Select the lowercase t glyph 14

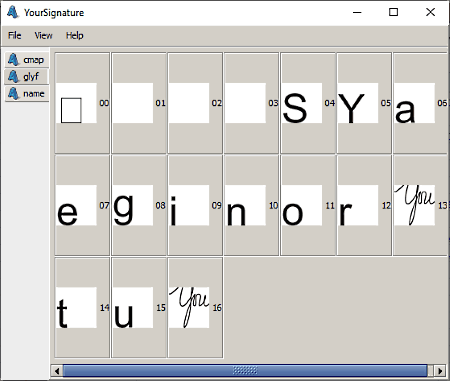pyautogui.click(x=82, y=308)
